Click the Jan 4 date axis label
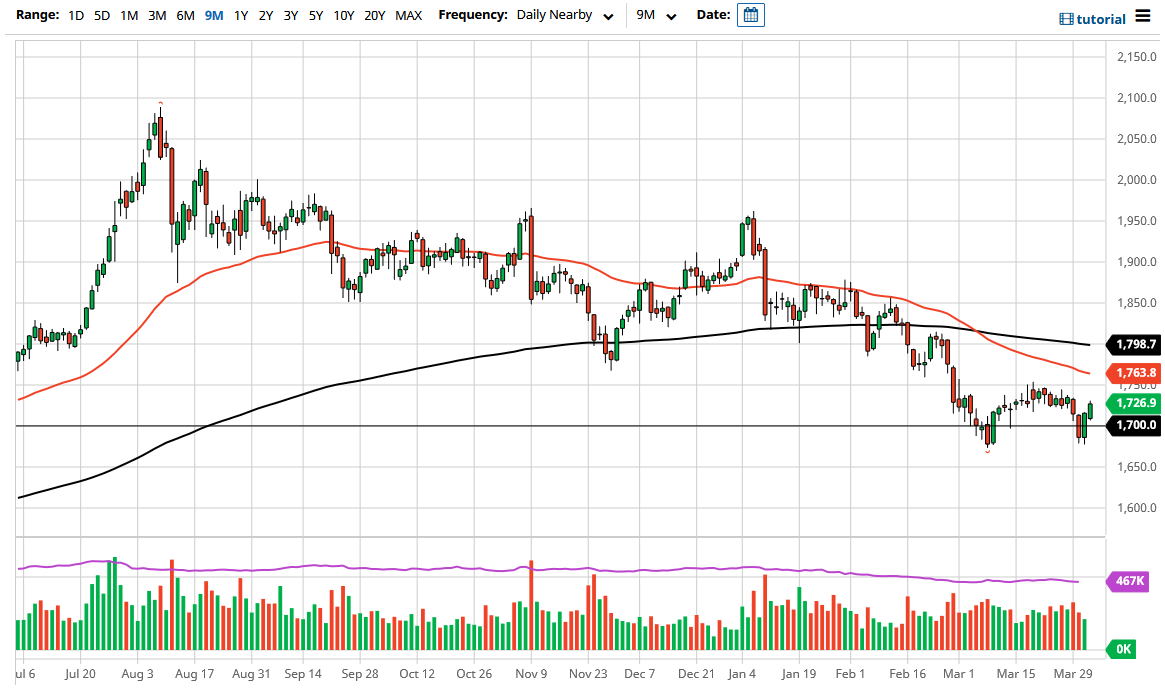1165x689 pixels. click(x=741, y=673)
